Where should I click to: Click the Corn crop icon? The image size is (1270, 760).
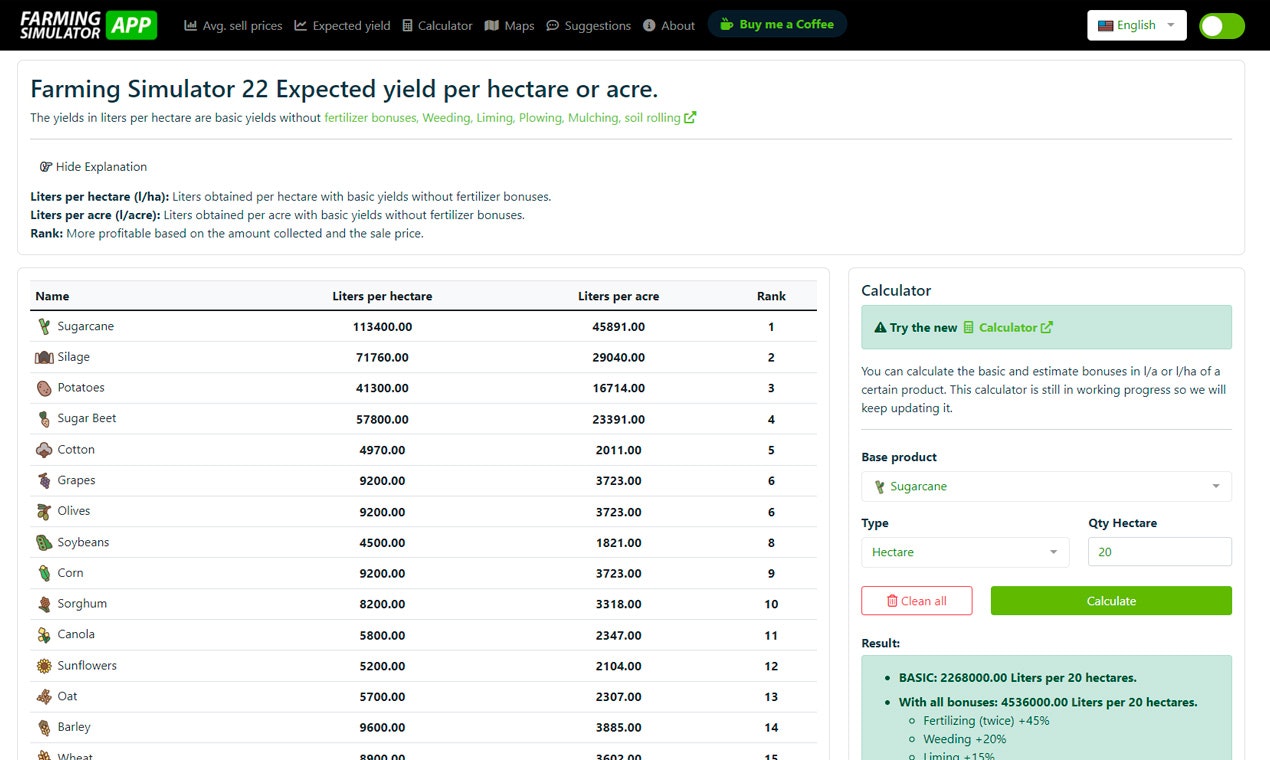tap(44, 573)
